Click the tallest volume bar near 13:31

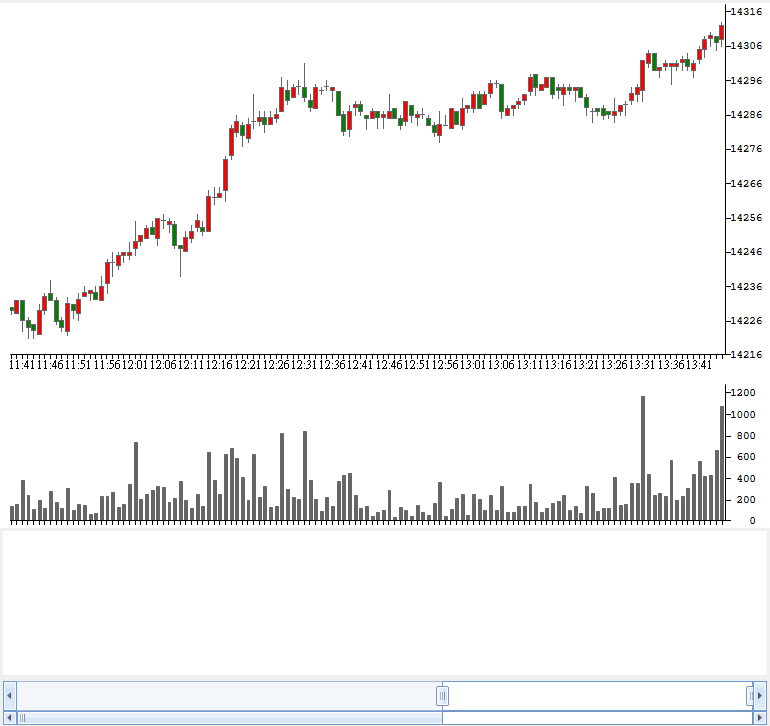pyautogui.click(x=643, y=458)
